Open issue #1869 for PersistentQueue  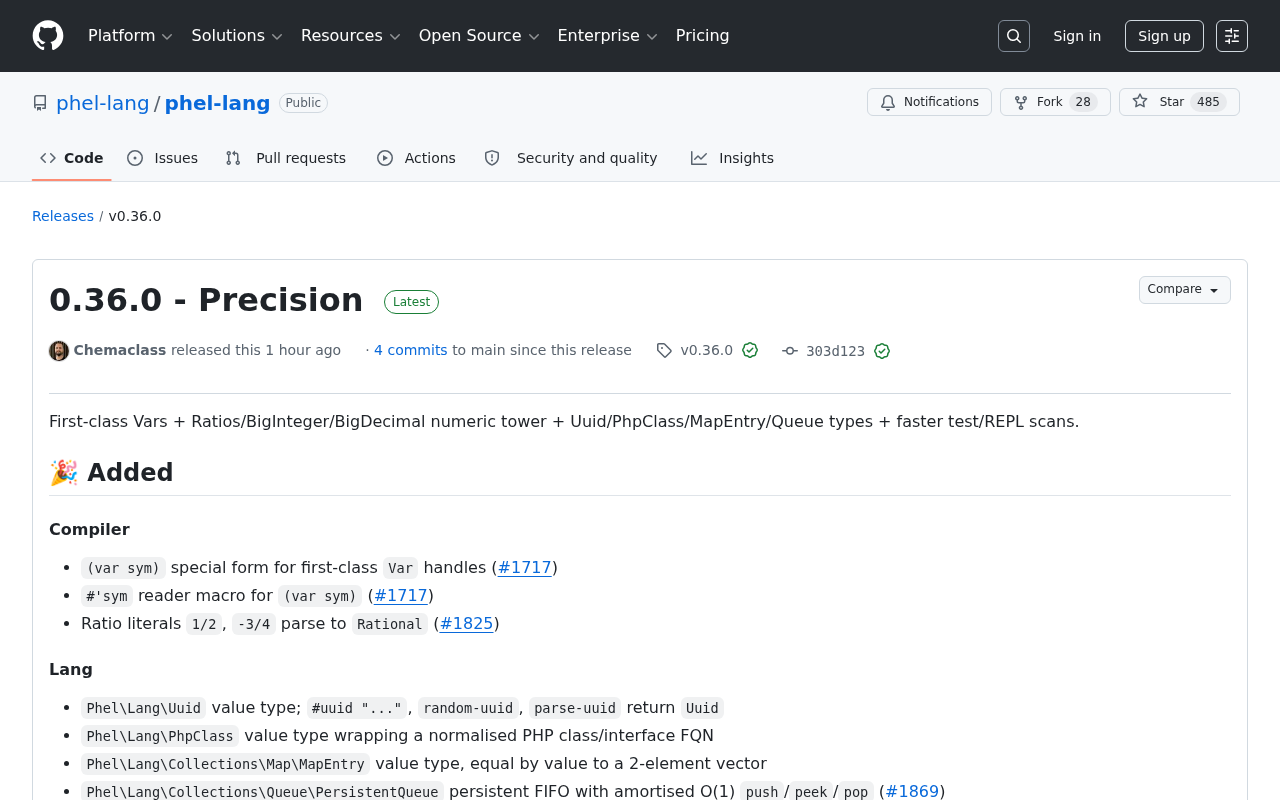coord(912,791)
